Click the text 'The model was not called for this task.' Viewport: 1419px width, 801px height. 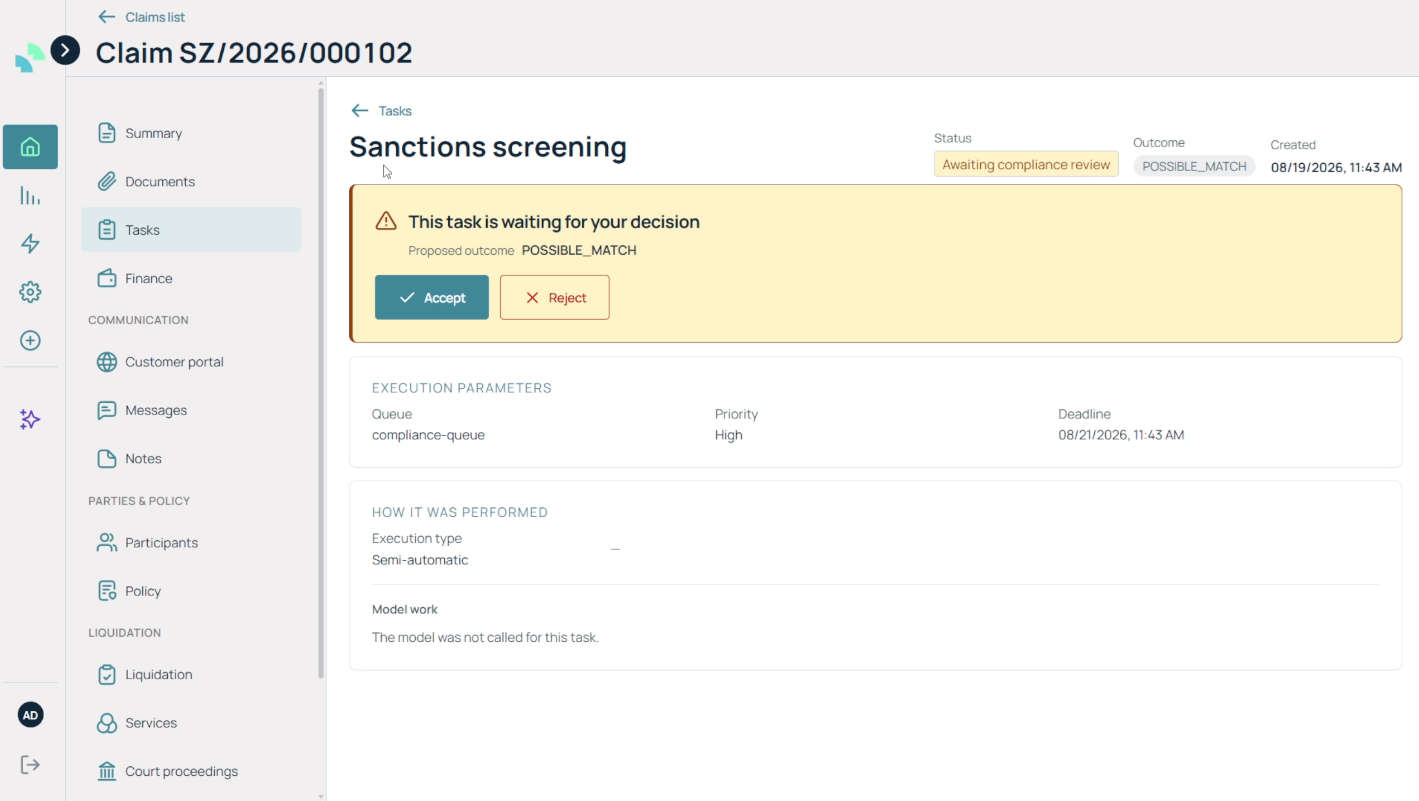pos(485,637)
